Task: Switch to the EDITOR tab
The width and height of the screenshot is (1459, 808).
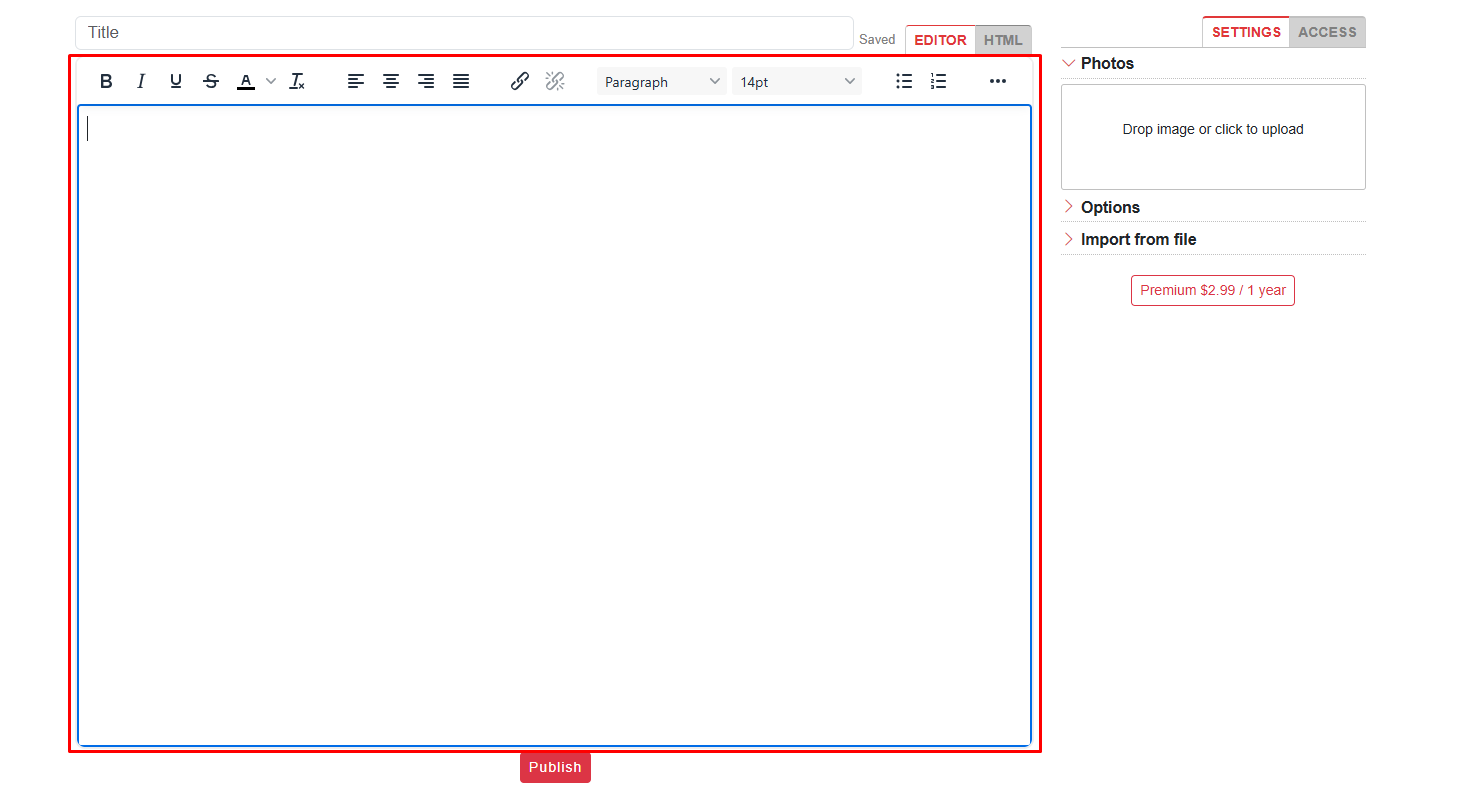Action: click(940, 40)
